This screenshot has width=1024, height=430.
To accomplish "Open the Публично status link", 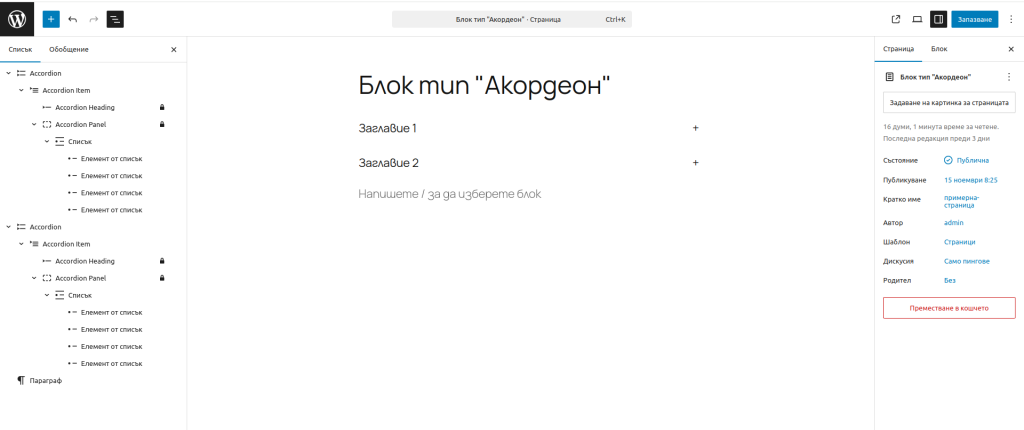I will (966, 160).
